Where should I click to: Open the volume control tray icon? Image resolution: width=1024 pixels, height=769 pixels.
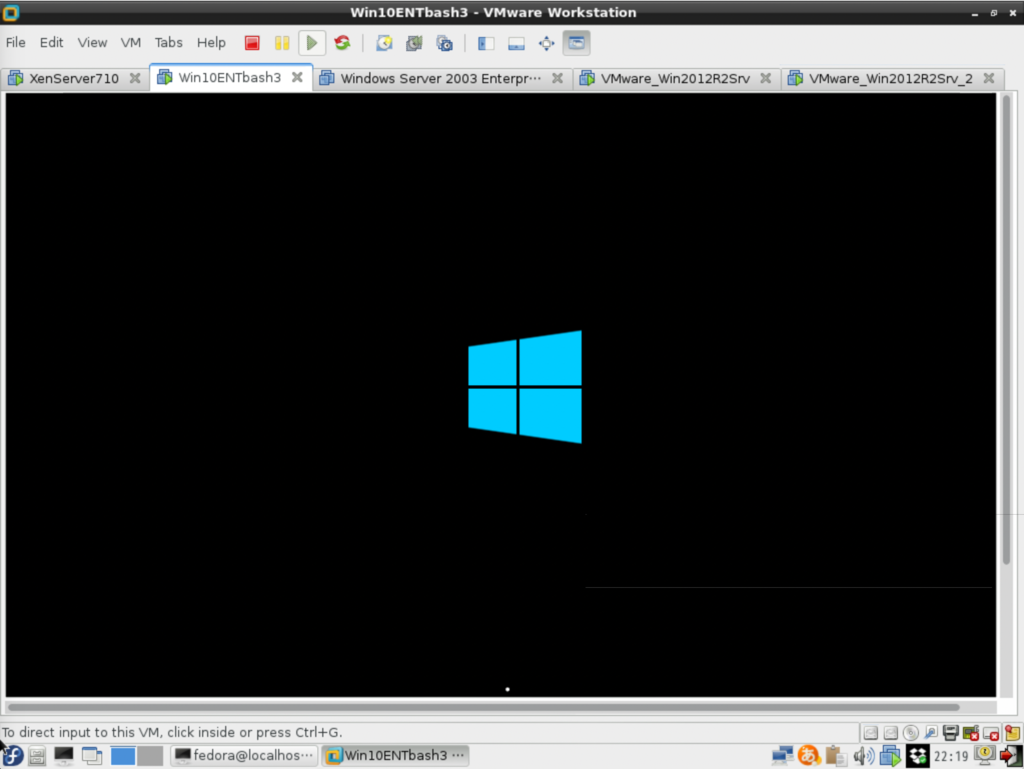point(863,755)
